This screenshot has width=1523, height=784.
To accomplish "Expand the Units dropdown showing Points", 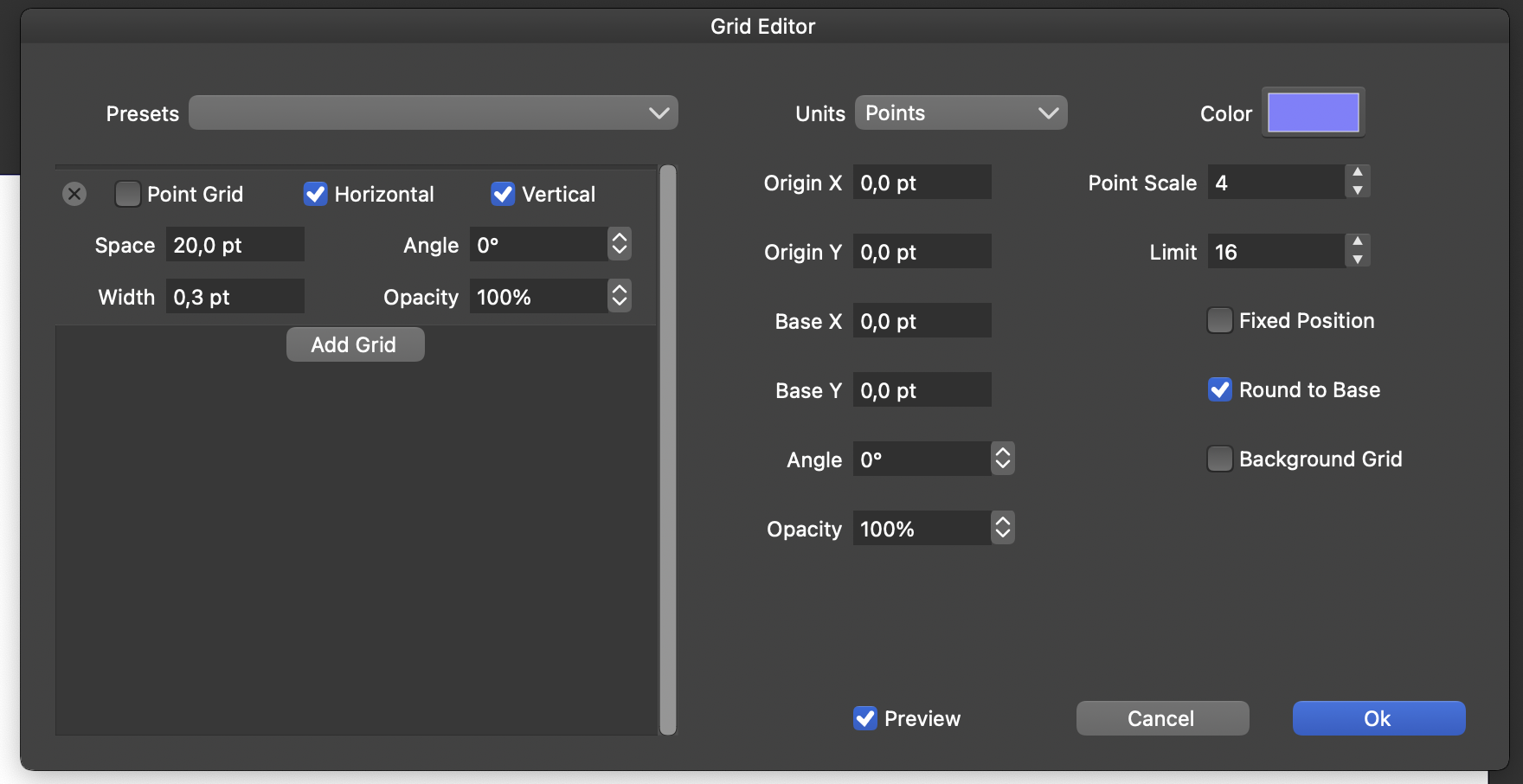I will pos(961,113).
